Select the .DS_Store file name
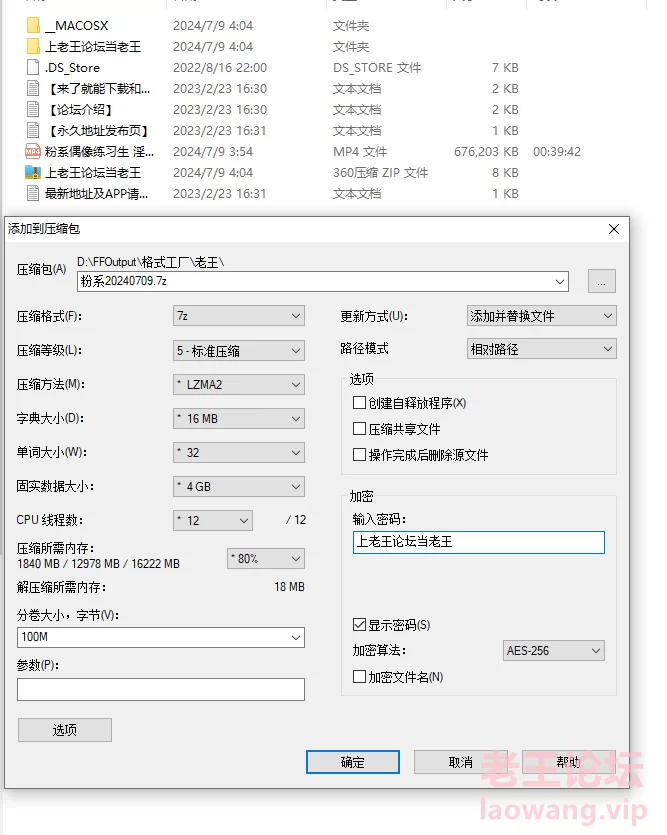Image resolution: width=667 pixels, height=835 pixels. tap(72, 68)
